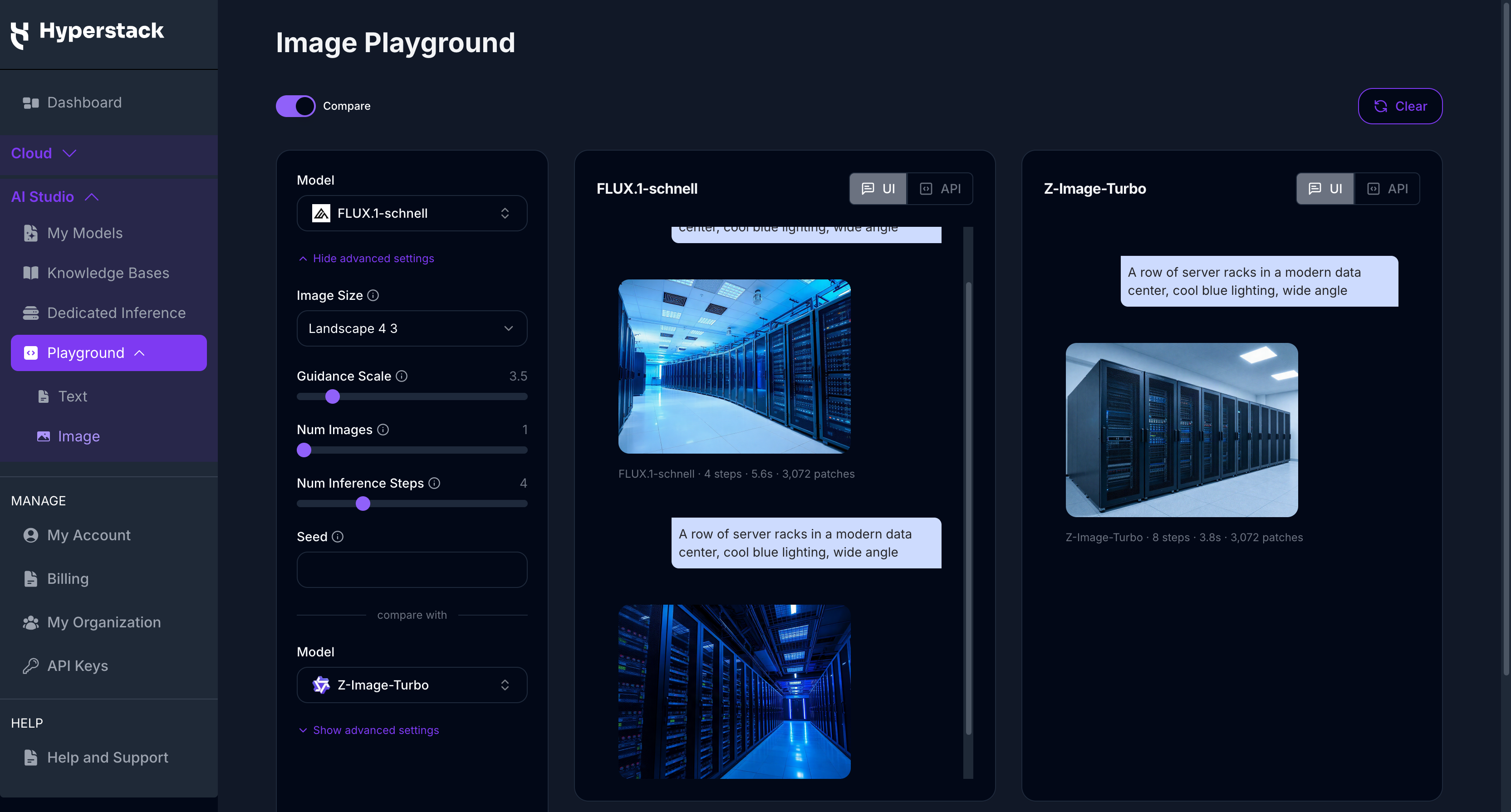Click the Dashboard grid icon
Screen dimensions: 1511x812
[30, 103]
